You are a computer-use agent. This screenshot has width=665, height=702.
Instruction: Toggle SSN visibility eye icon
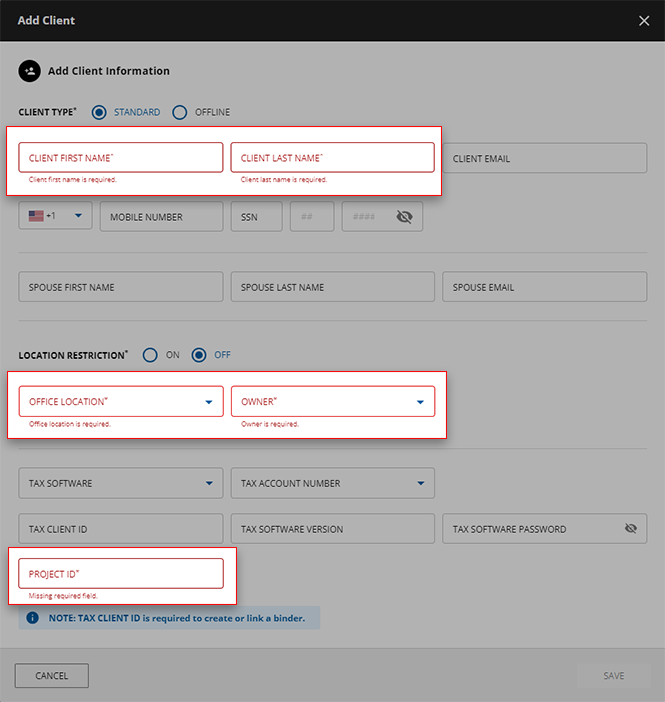[404, 217]
